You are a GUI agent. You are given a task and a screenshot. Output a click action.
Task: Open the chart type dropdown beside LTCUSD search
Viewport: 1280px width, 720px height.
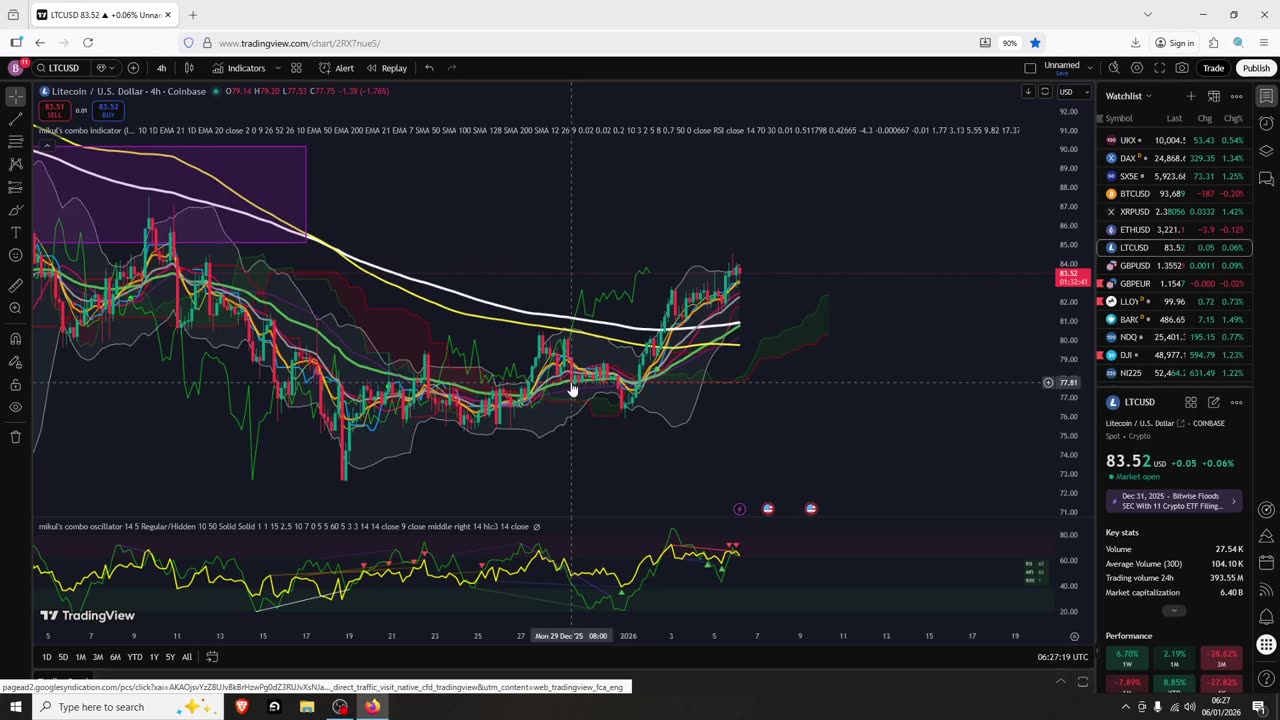(105, 68)
